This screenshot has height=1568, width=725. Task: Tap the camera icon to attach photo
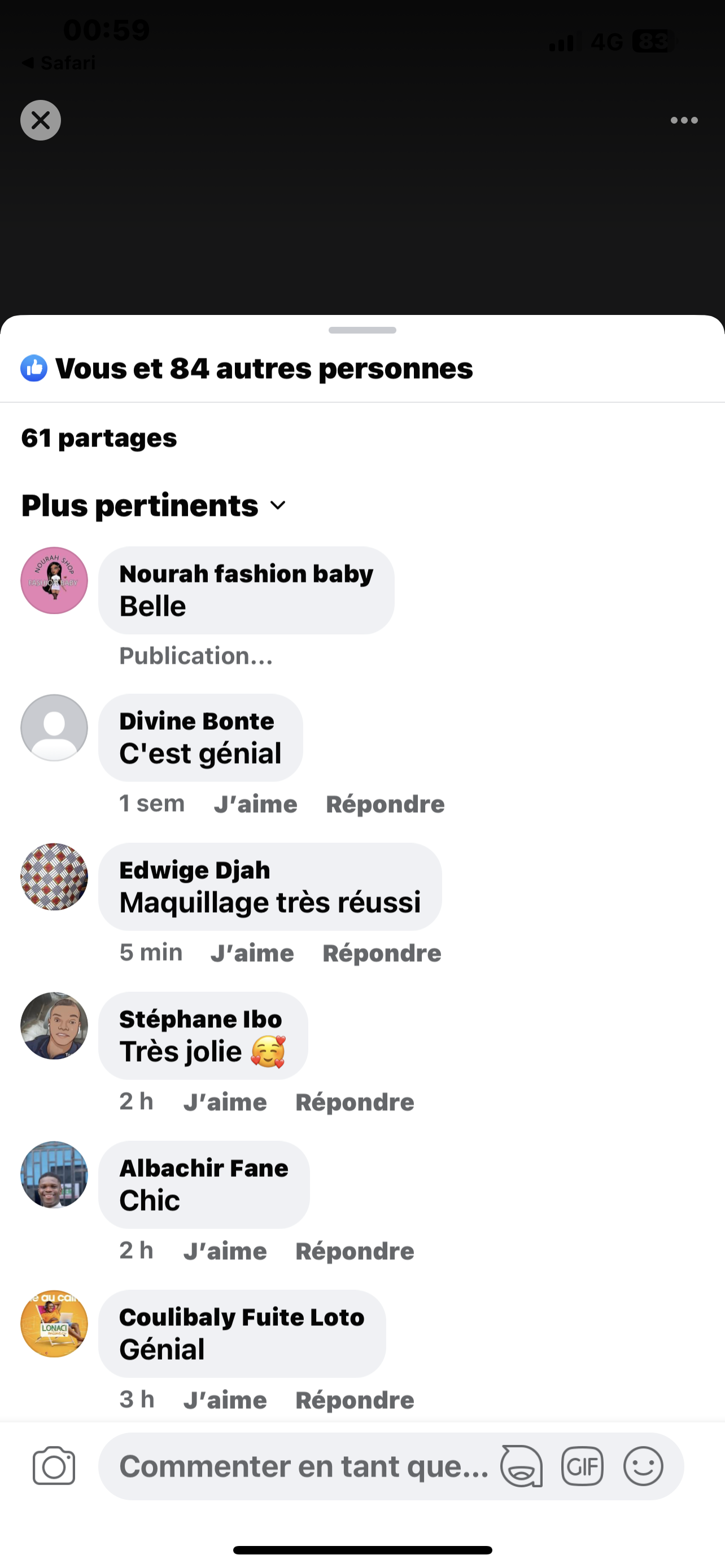54,1466
